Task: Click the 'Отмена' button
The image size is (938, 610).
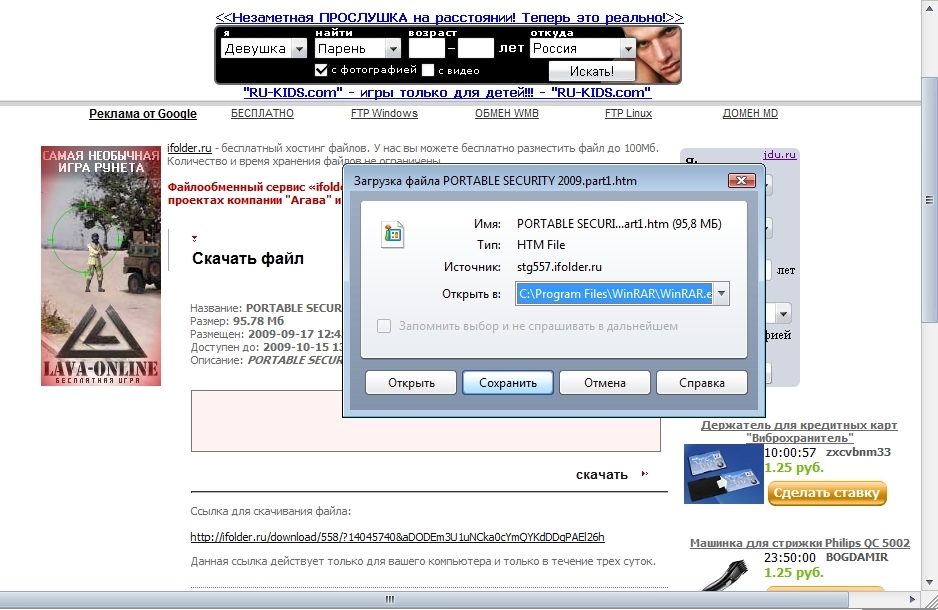Action: click(x=605, y=383)
